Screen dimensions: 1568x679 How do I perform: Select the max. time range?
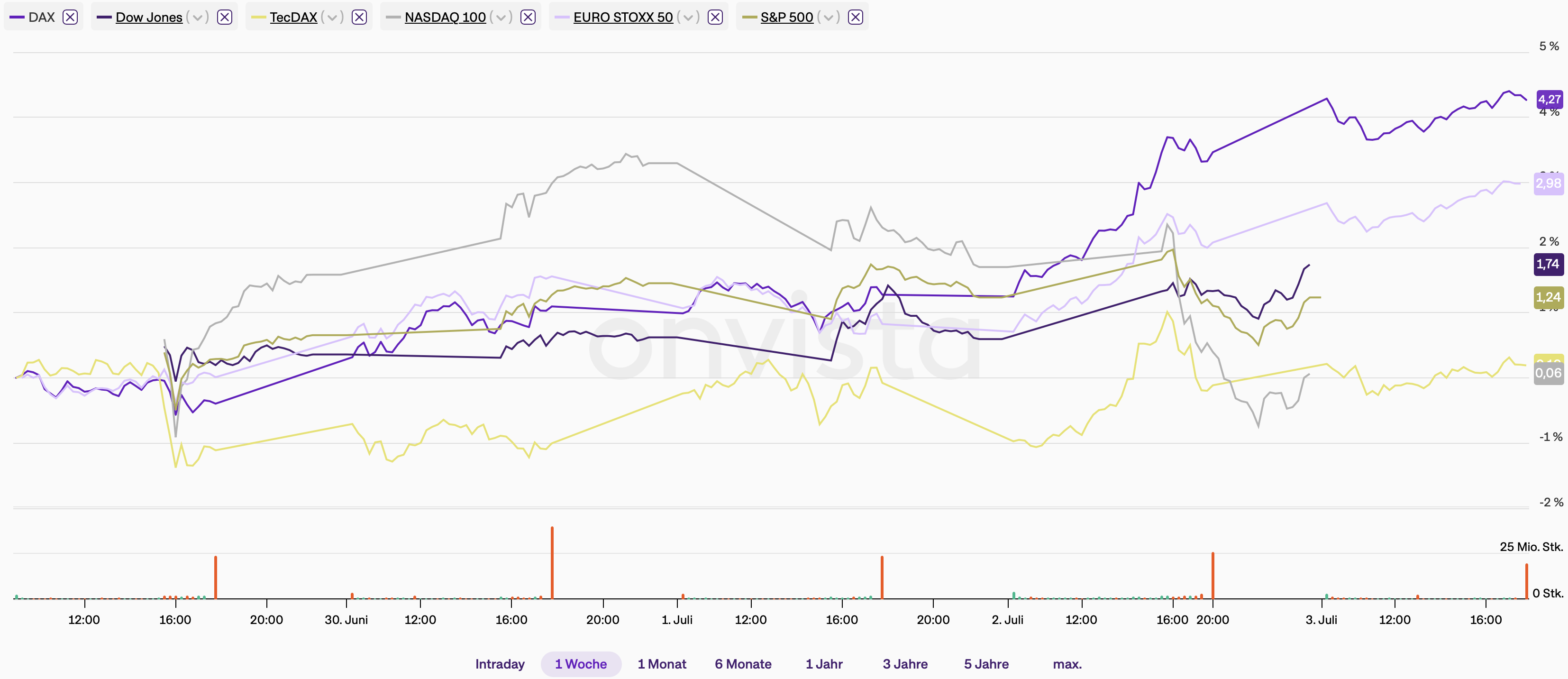[x=1067, y=664]
